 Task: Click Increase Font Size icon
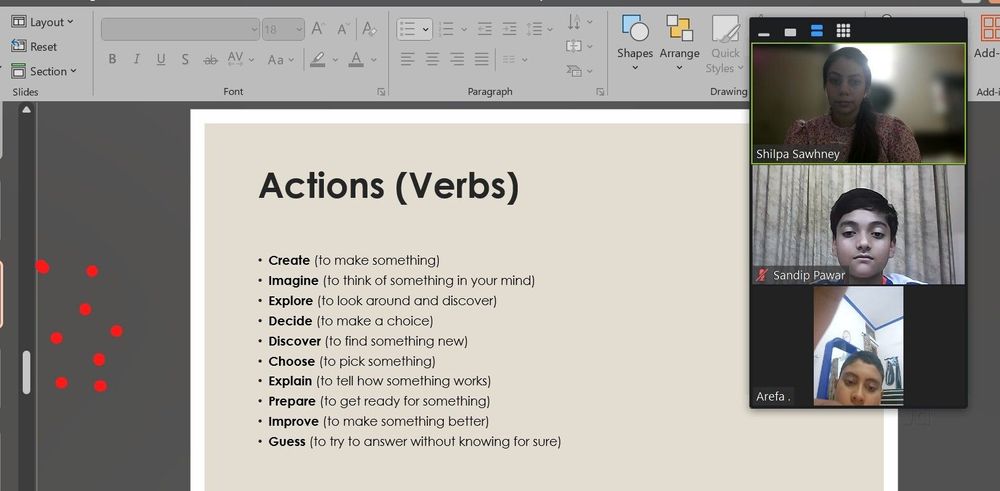coord(318,29)
